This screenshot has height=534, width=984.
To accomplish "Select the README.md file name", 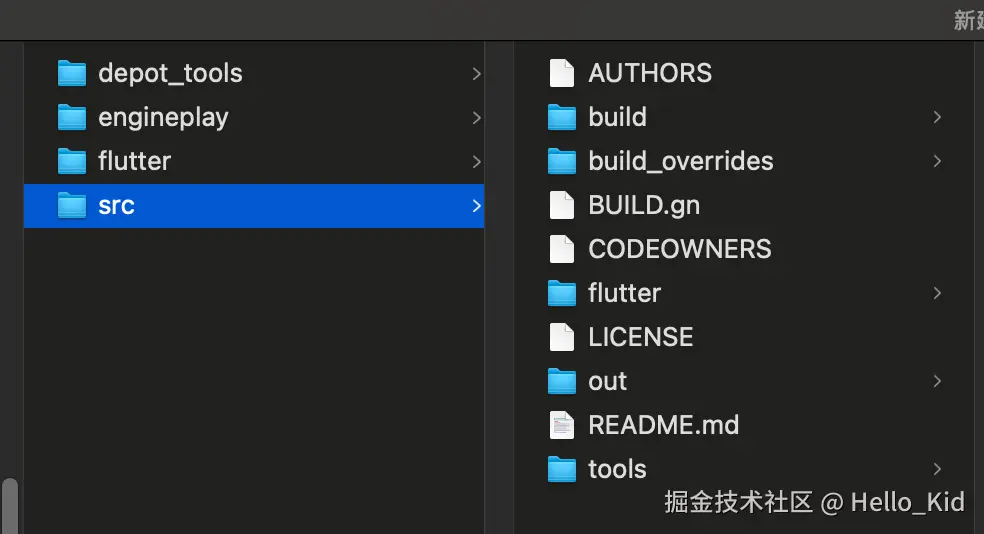I will 663,425.
